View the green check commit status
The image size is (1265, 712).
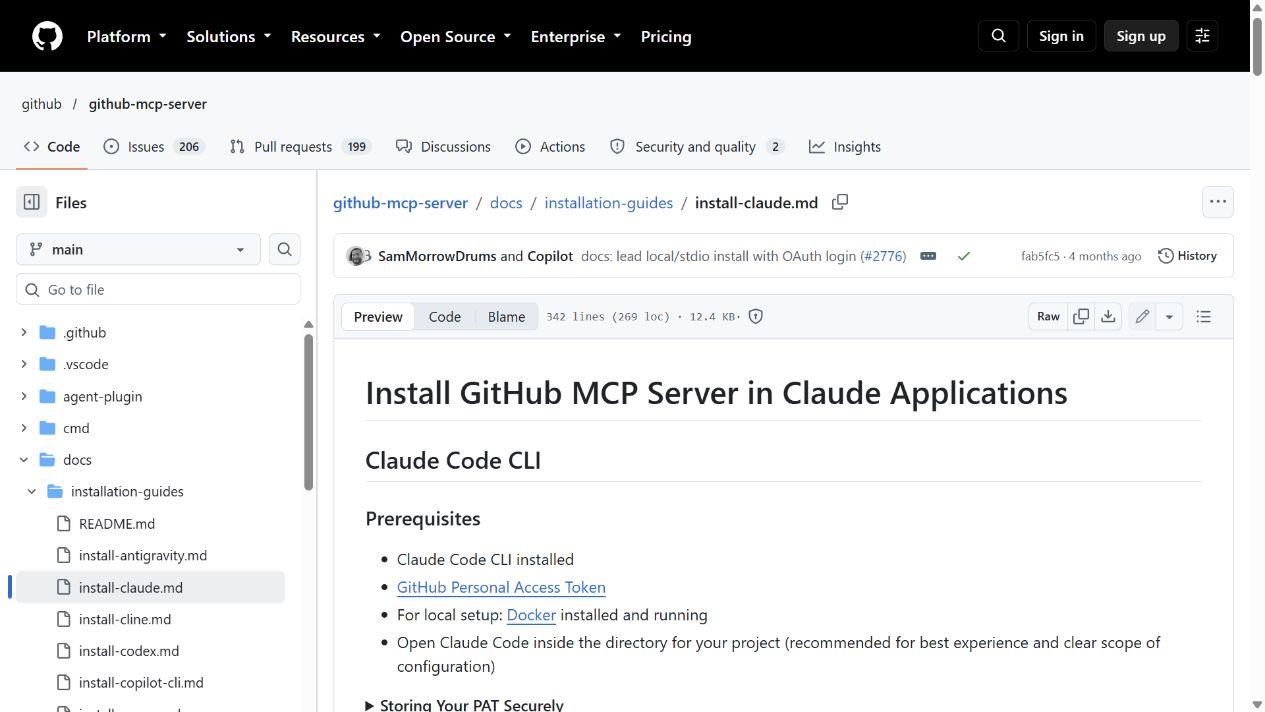[x=964, y=256]
